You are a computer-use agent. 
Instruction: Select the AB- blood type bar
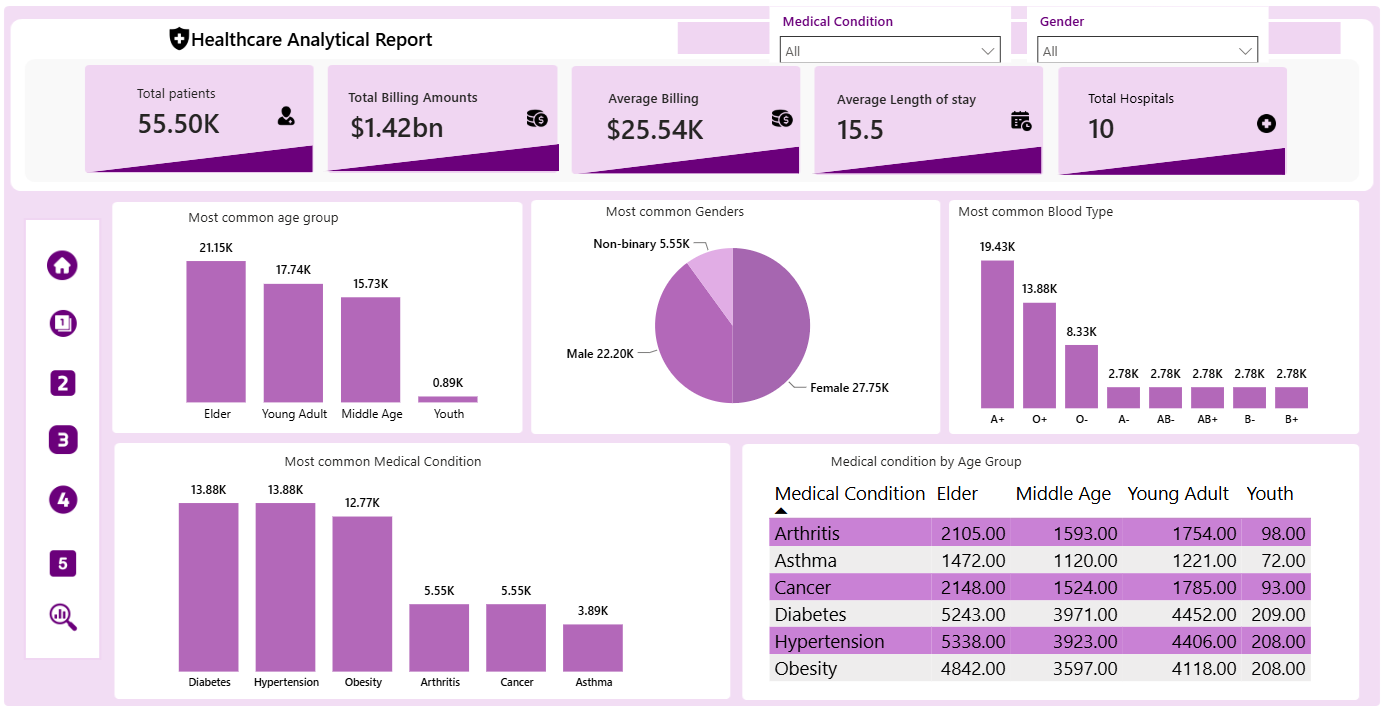point(1165,397)
